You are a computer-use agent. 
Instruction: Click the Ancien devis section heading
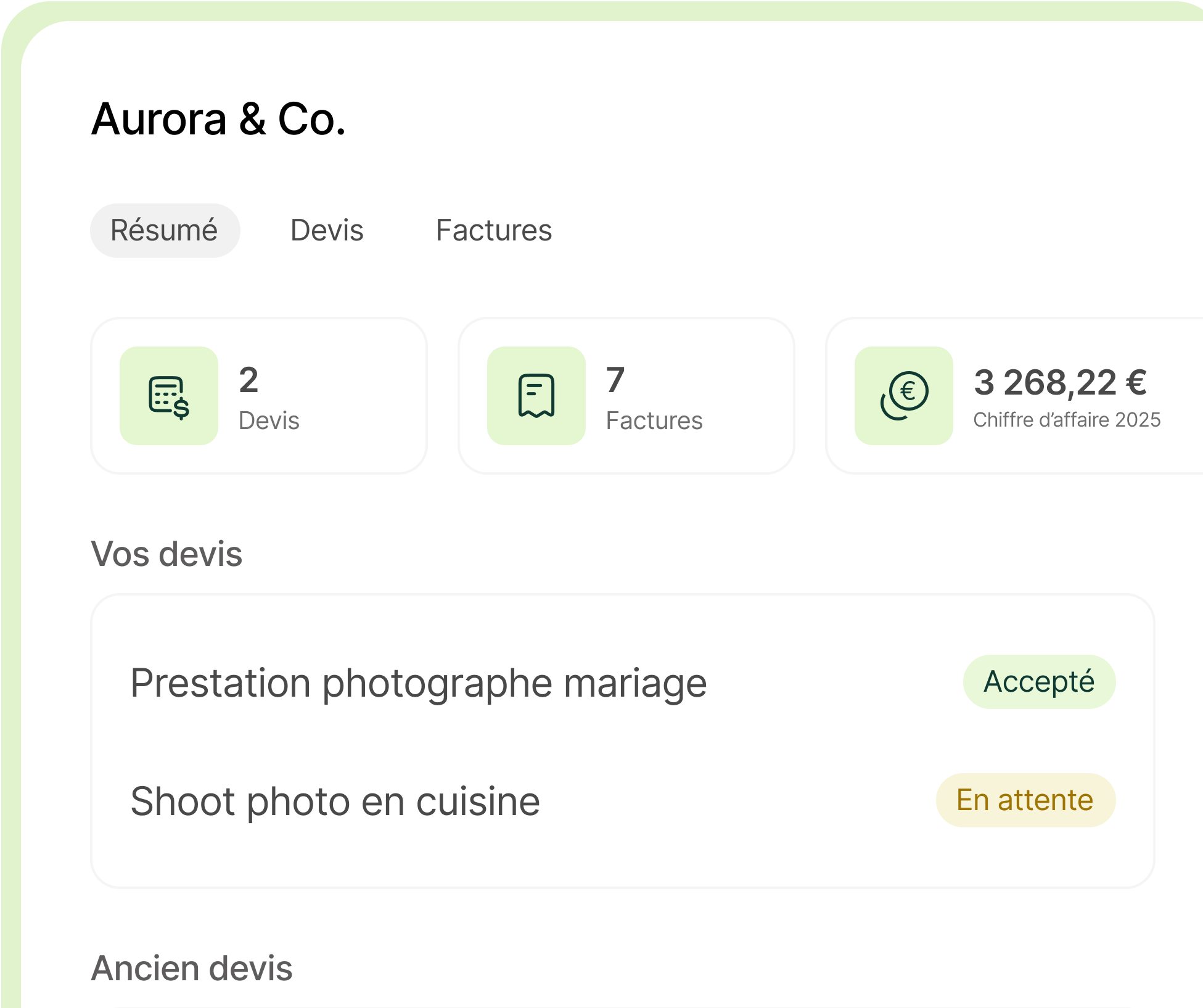[x=192, y=968]
